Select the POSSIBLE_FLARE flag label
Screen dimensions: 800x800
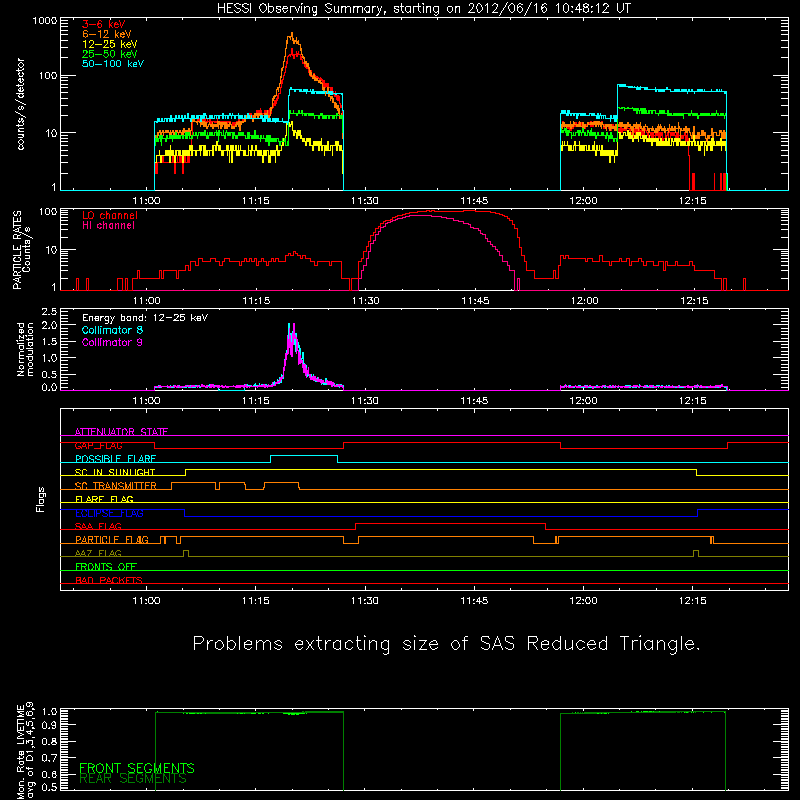(115, 459)
